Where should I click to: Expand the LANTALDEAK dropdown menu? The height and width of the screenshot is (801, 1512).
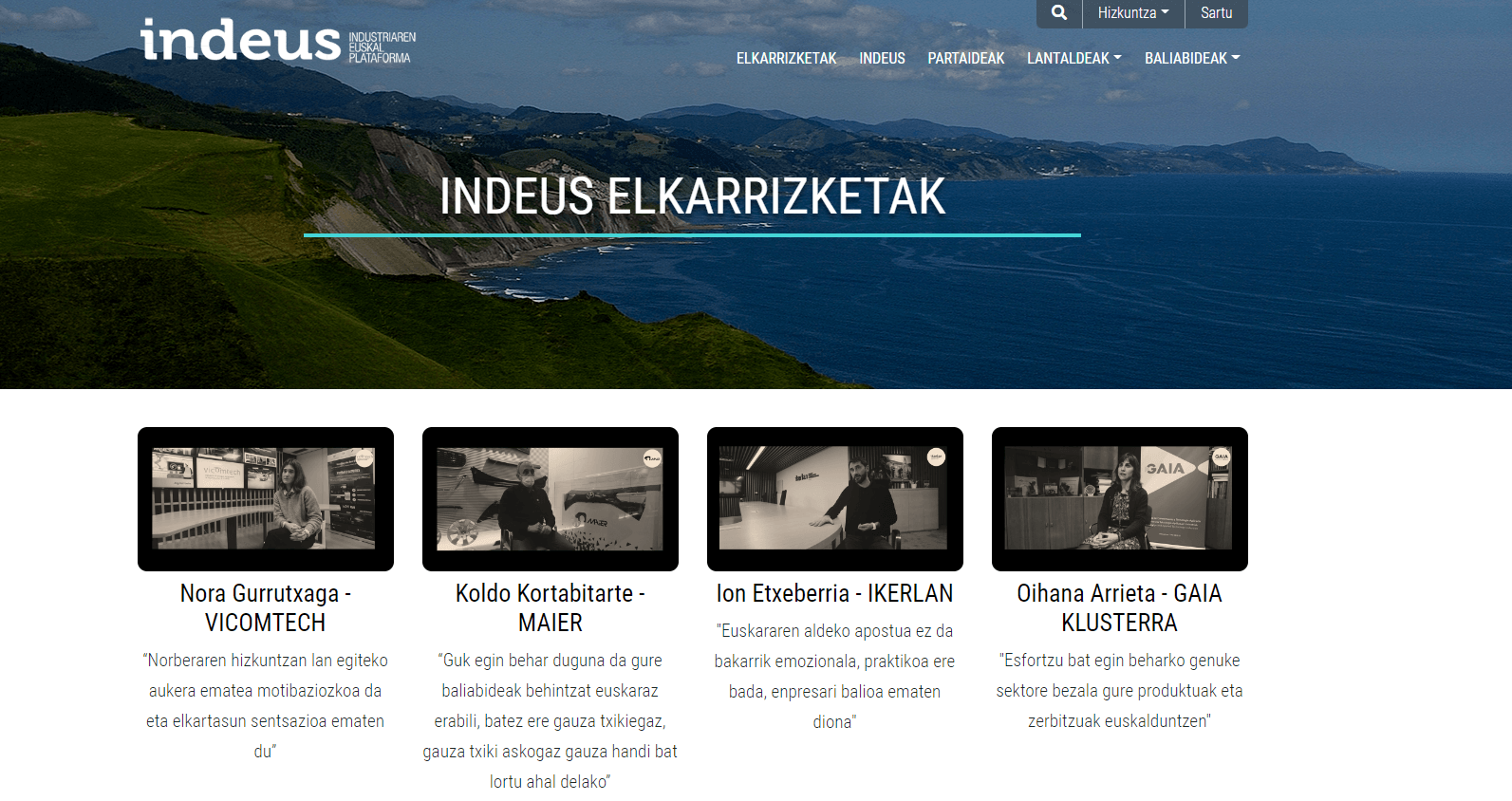[x=1073, y=58]
